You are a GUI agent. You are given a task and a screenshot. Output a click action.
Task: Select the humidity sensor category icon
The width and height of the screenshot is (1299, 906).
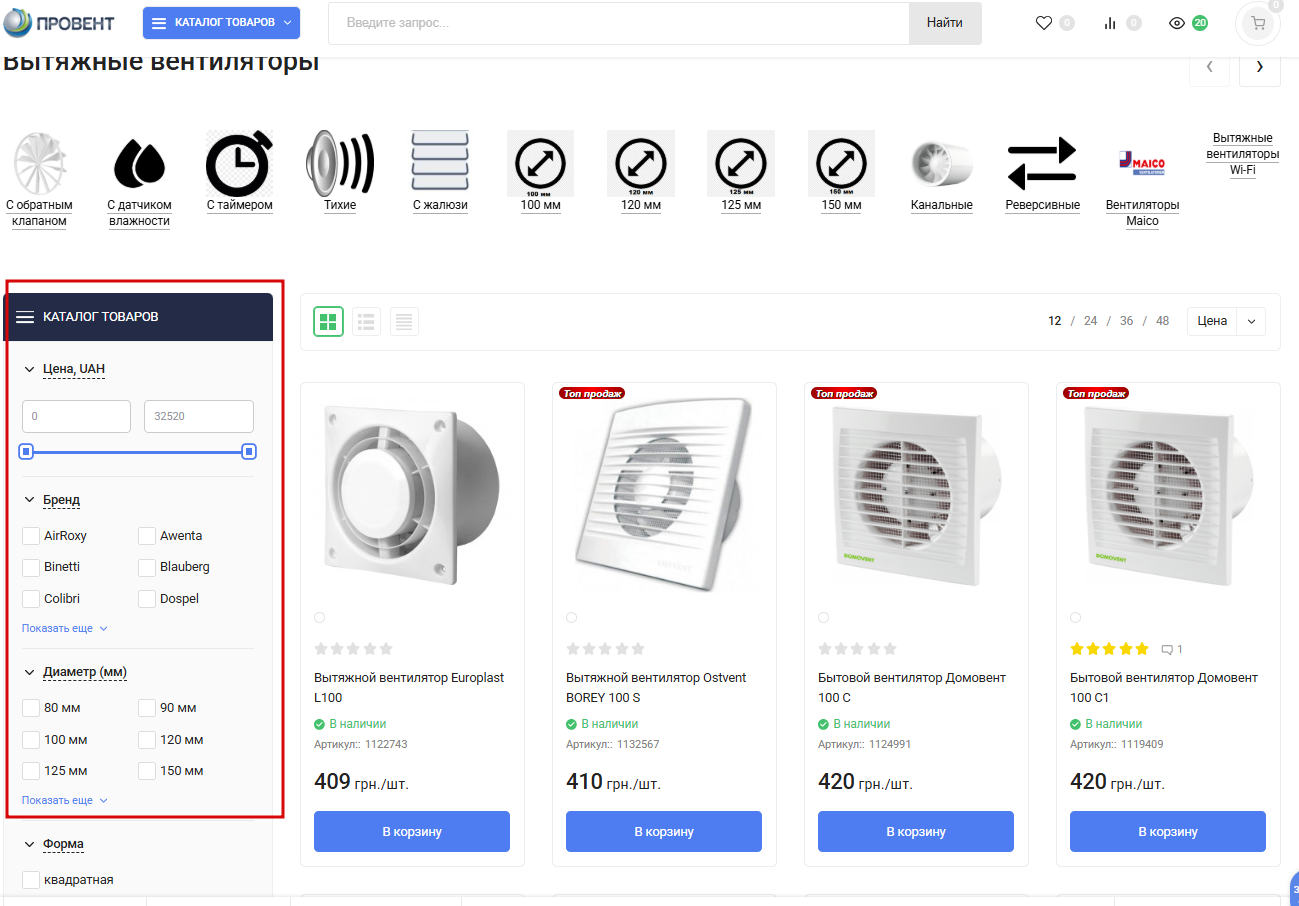click(x=139, y=166)
